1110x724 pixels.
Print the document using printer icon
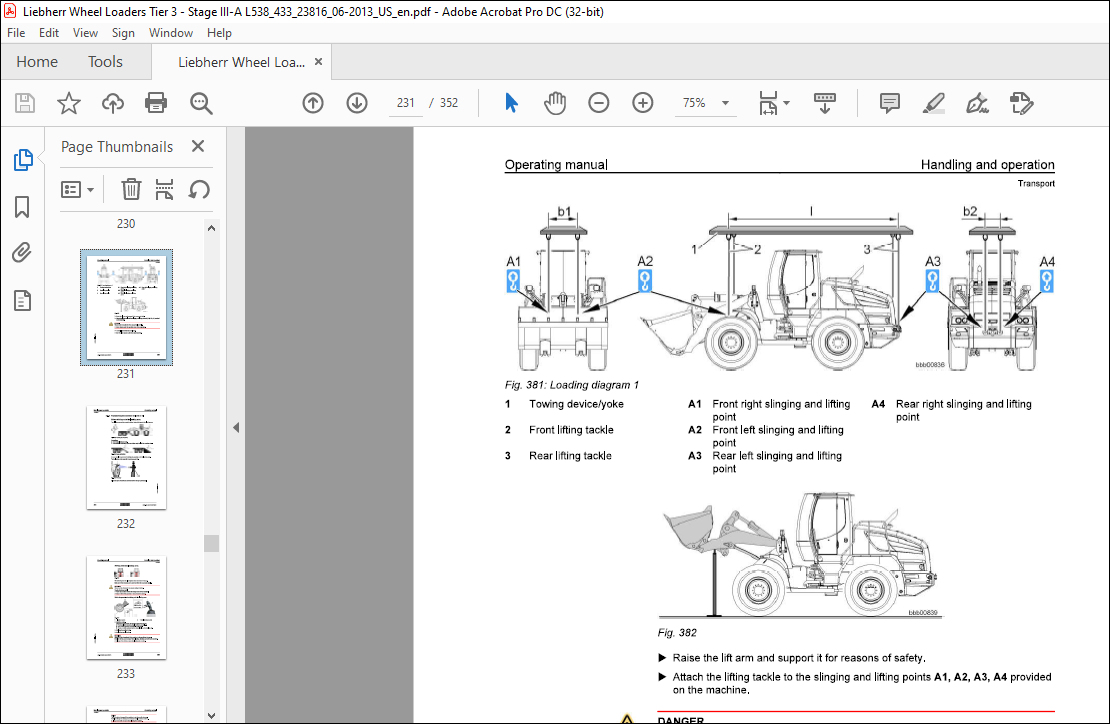156,103
